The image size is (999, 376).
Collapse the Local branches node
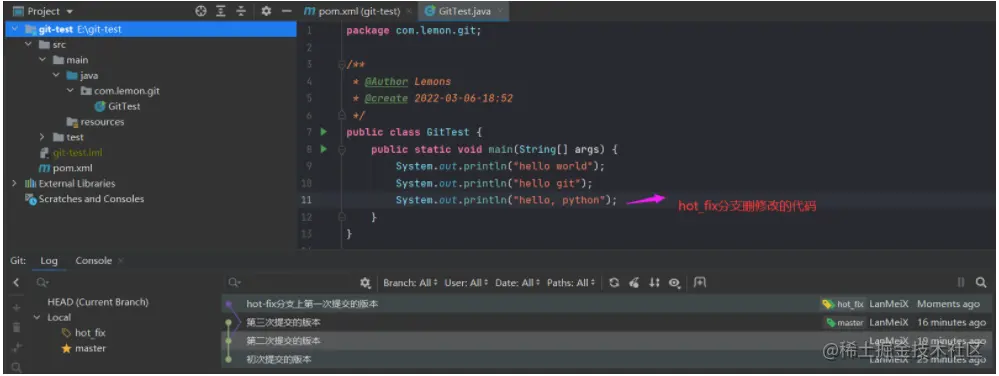pyautogui.click(x=37, y=317)
